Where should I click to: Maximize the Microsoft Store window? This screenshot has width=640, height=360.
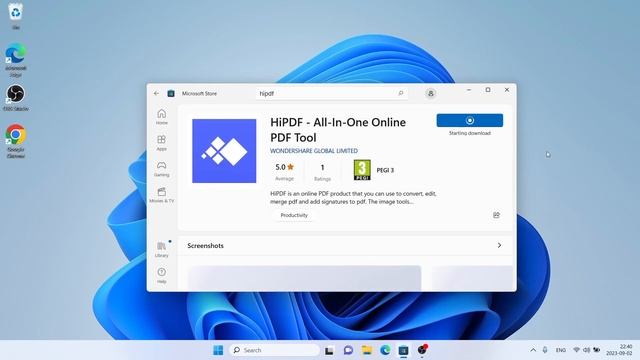point(488,90)
